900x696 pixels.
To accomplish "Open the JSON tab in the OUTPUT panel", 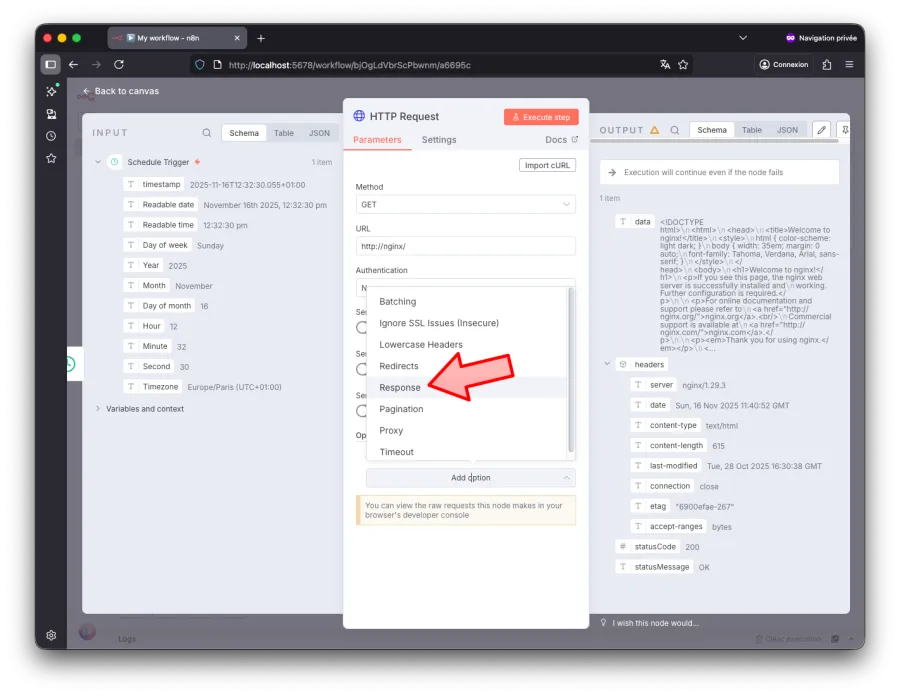I will (x=788, y=129).
